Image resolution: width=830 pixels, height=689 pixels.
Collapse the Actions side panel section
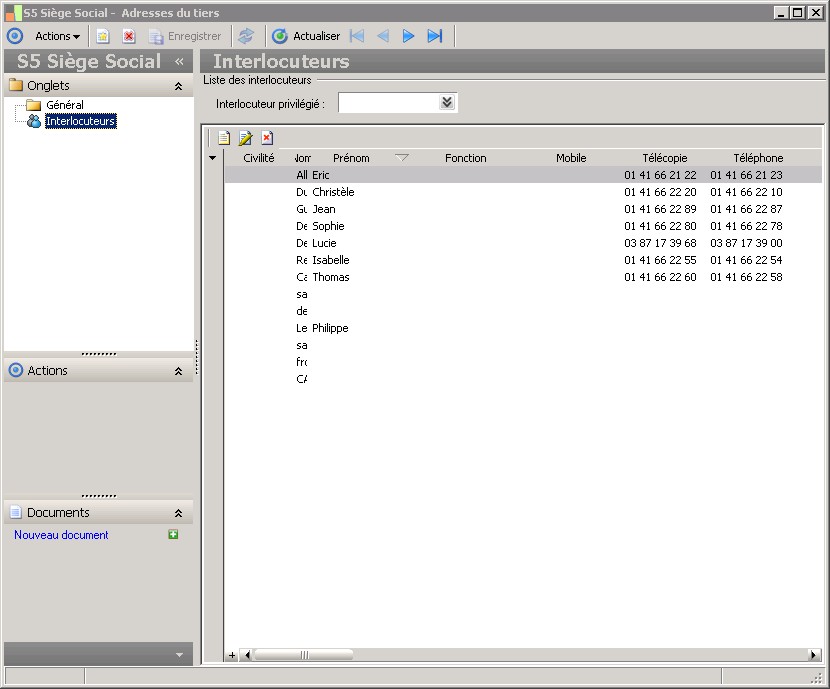point(178,371)
